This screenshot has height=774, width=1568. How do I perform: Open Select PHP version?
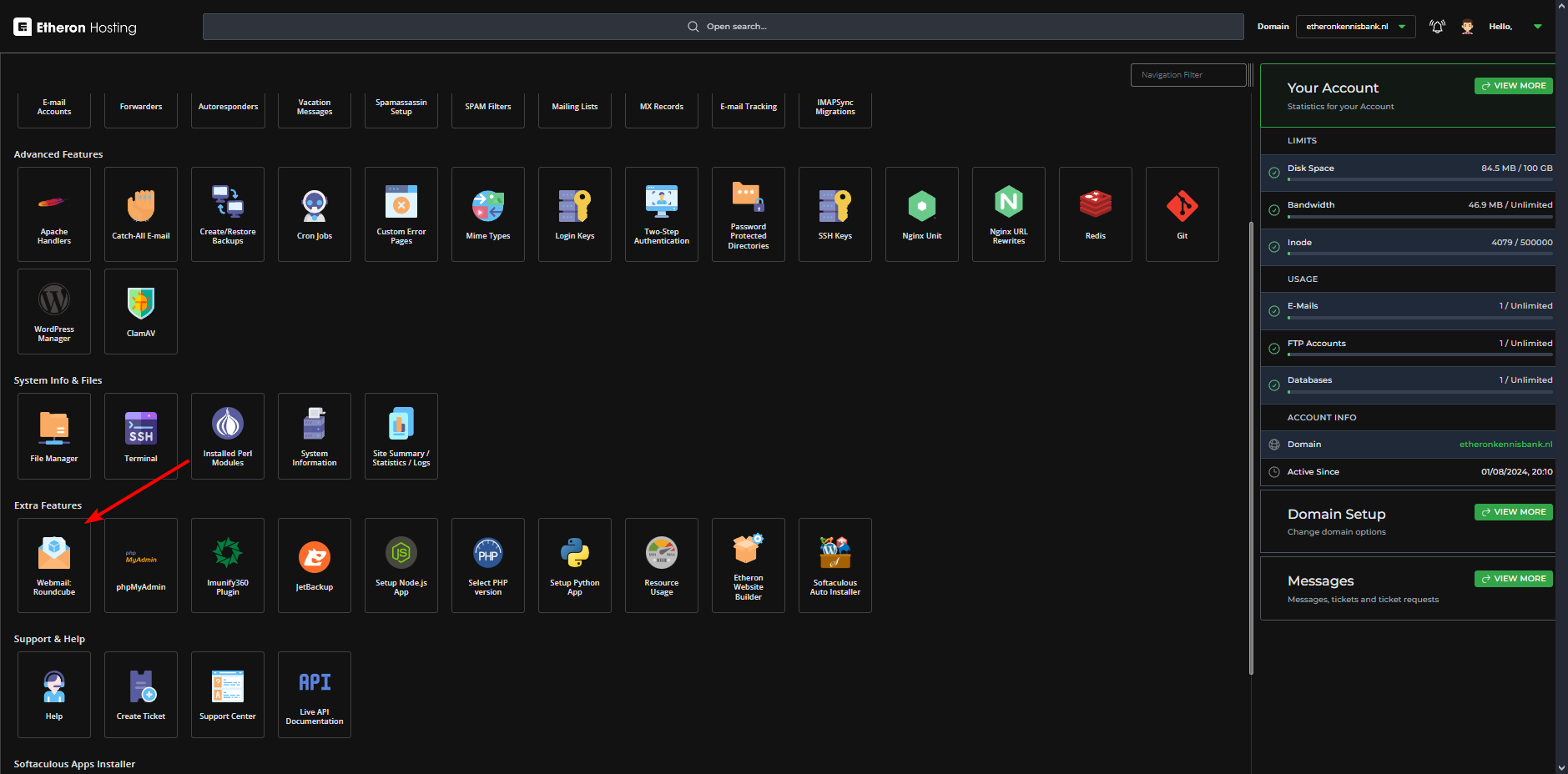pyautogui.click(x=488, y=565)
